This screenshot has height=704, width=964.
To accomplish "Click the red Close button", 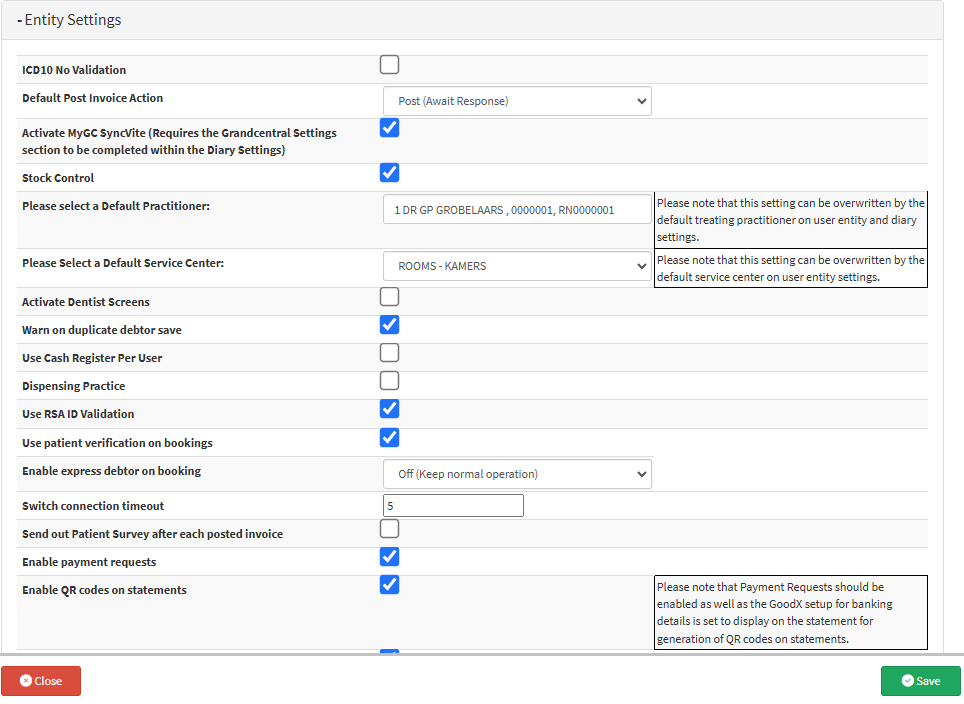I will coord(41,681).
